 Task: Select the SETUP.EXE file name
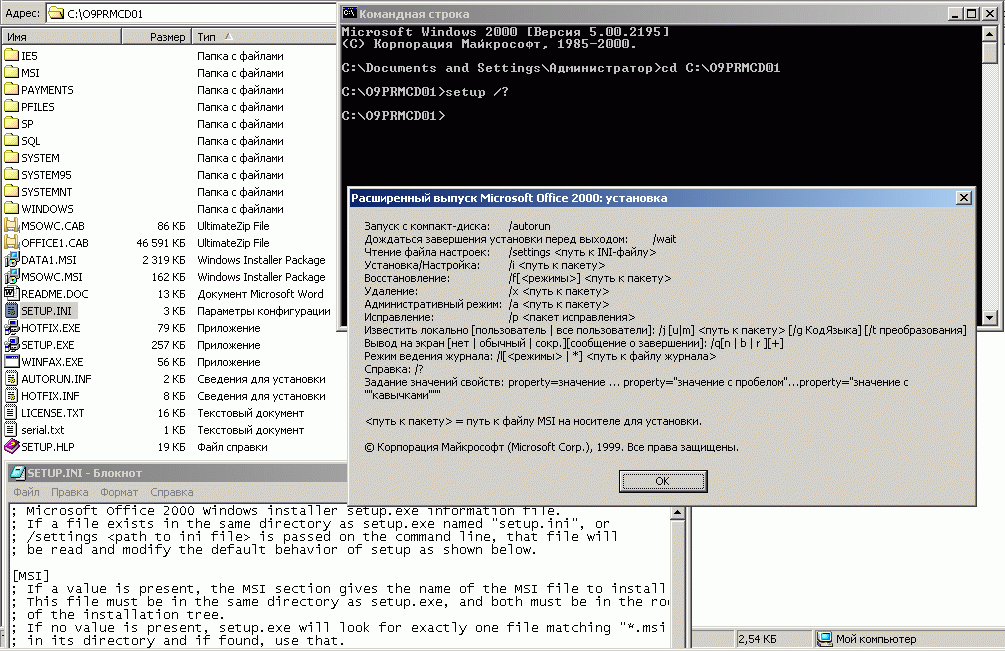[x=47, y=345]
